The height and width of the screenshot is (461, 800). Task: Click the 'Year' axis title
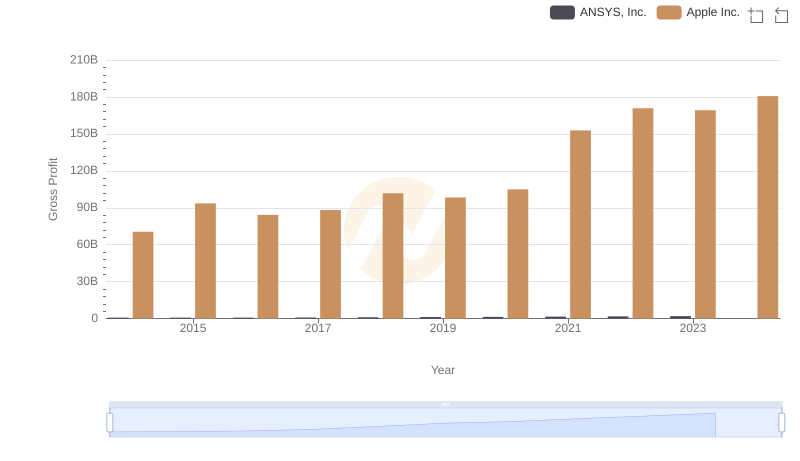(x=443, y=370)
